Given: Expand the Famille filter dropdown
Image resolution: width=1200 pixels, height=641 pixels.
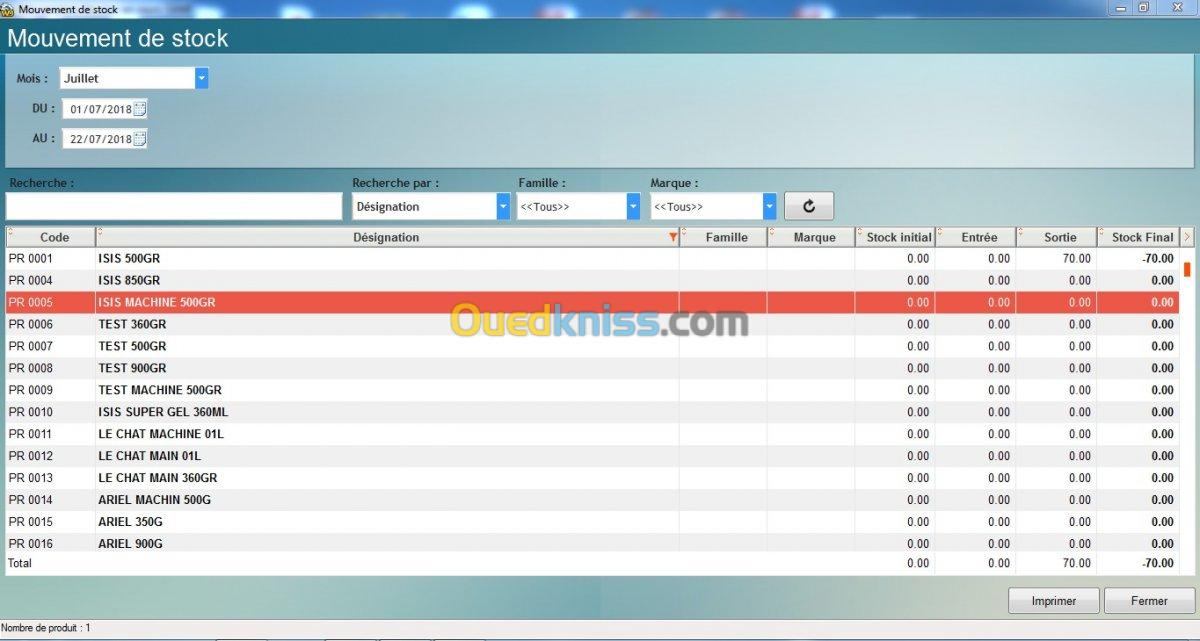Looking at the screenshot, I should [633, 206].
